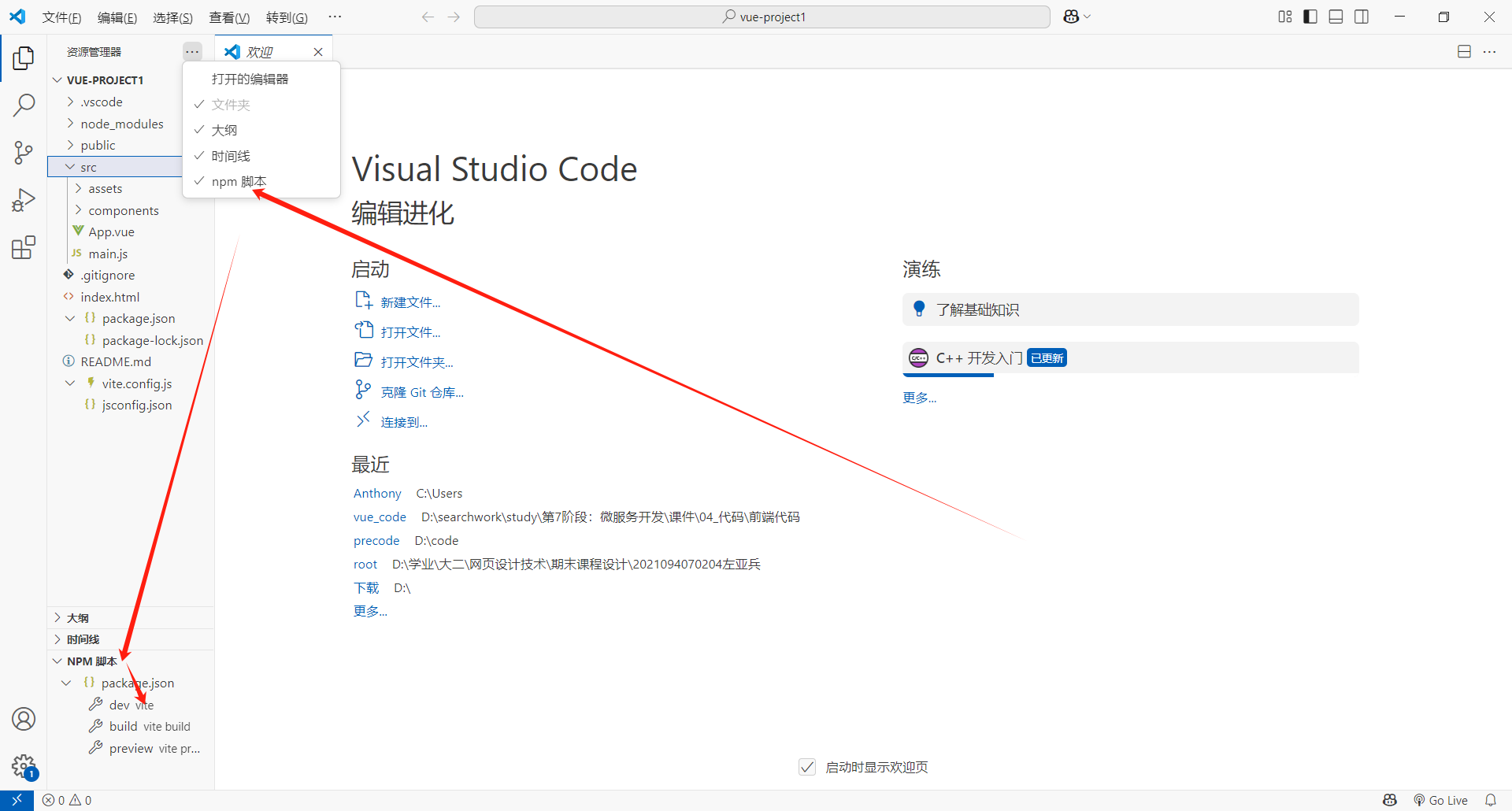Click the wrench icon beside preview script
The height and width of the screenshot is (811, 1512).
tap(96, 747)
